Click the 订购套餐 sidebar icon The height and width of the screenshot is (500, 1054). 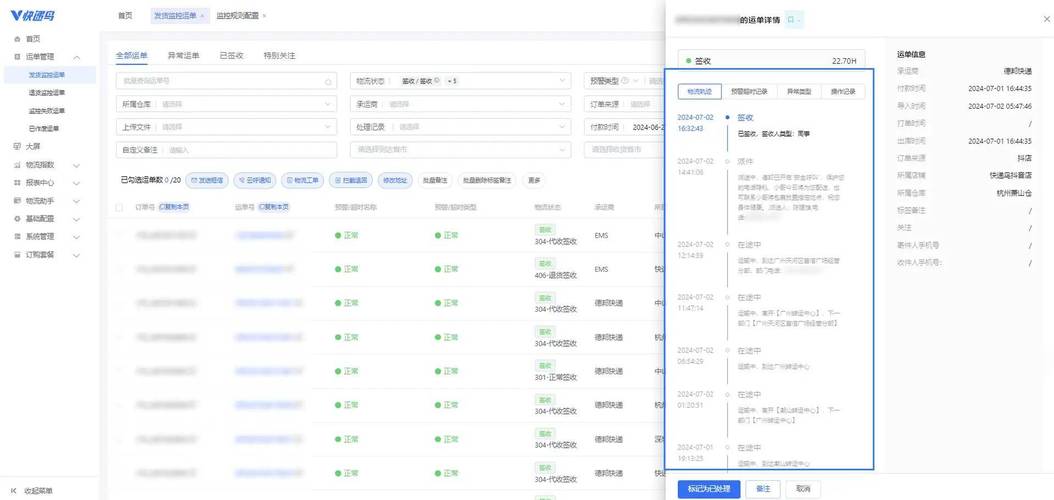click(17, 255)
